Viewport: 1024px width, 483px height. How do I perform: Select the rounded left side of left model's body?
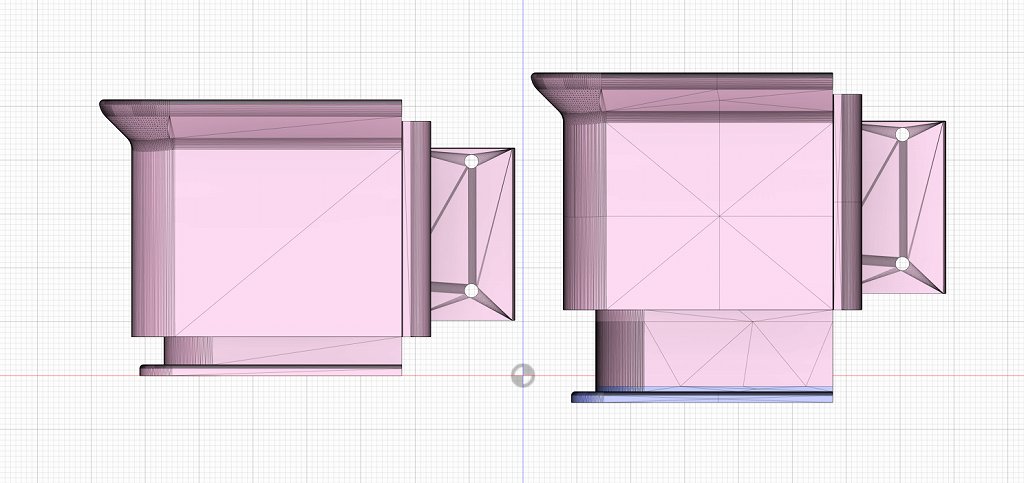(x=153, y=243)
